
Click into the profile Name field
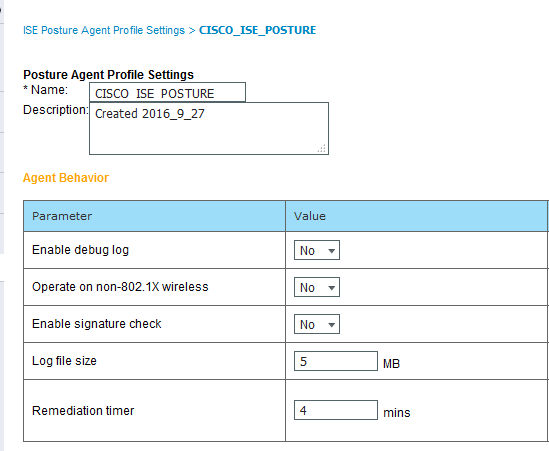click(167, 92)
